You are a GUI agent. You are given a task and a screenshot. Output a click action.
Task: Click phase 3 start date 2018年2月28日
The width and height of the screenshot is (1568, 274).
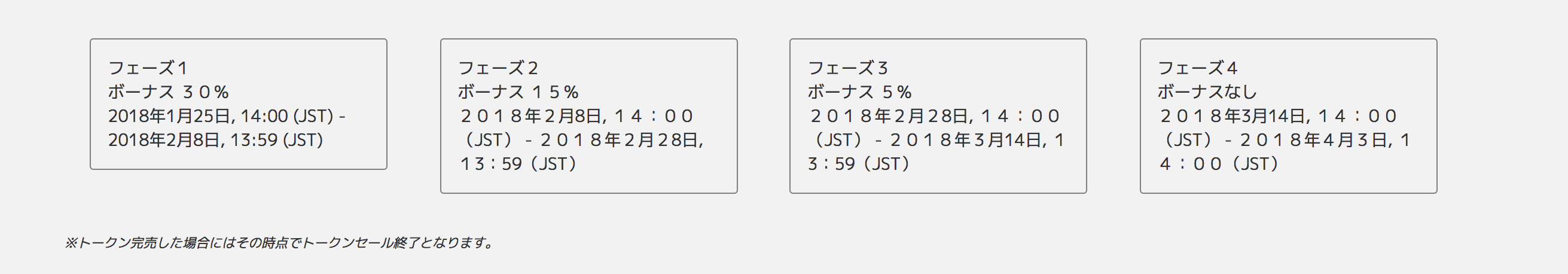(x=890, y=116)
